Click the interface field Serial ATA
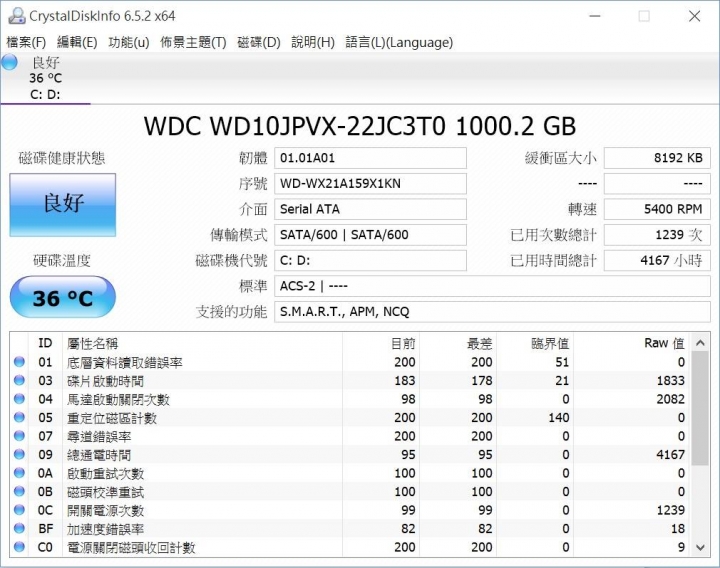The height and width of the screenshot is (568, 720). tap(370, 209)
